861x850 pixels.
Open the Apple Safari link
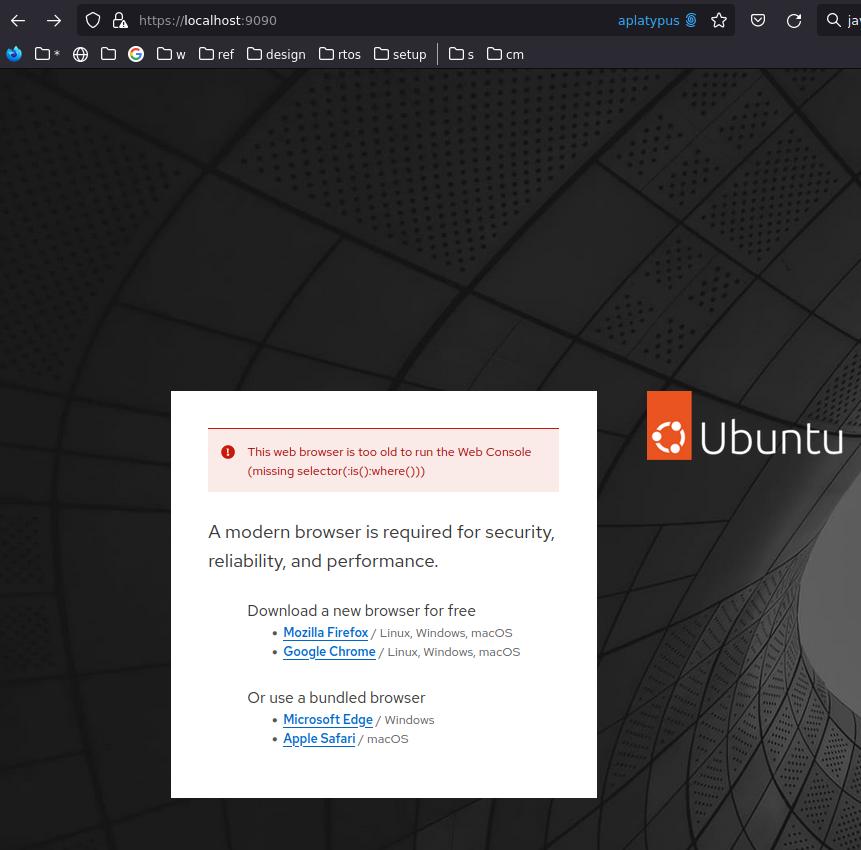click(x=319, y=738)
